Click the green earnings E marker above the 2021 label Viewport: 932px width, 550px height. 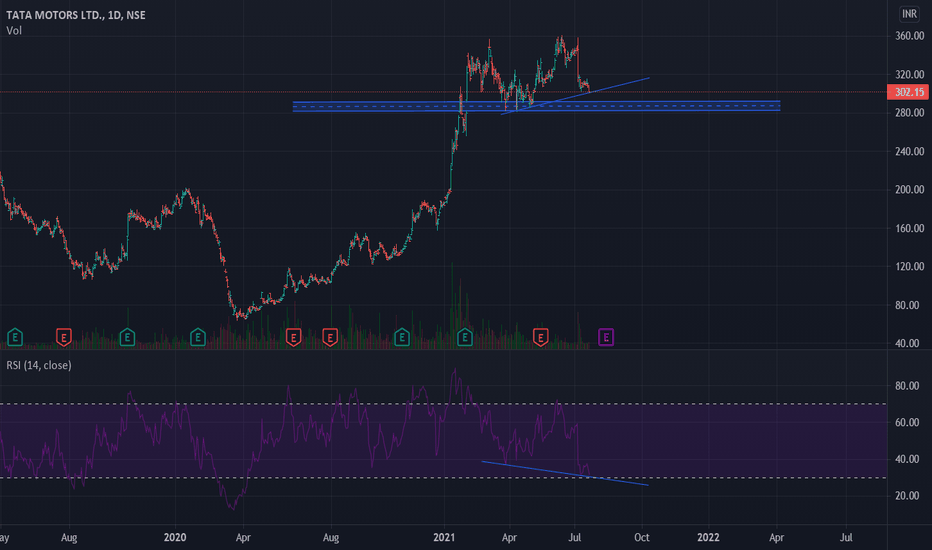pyautogui.click(x=465, y=338)
